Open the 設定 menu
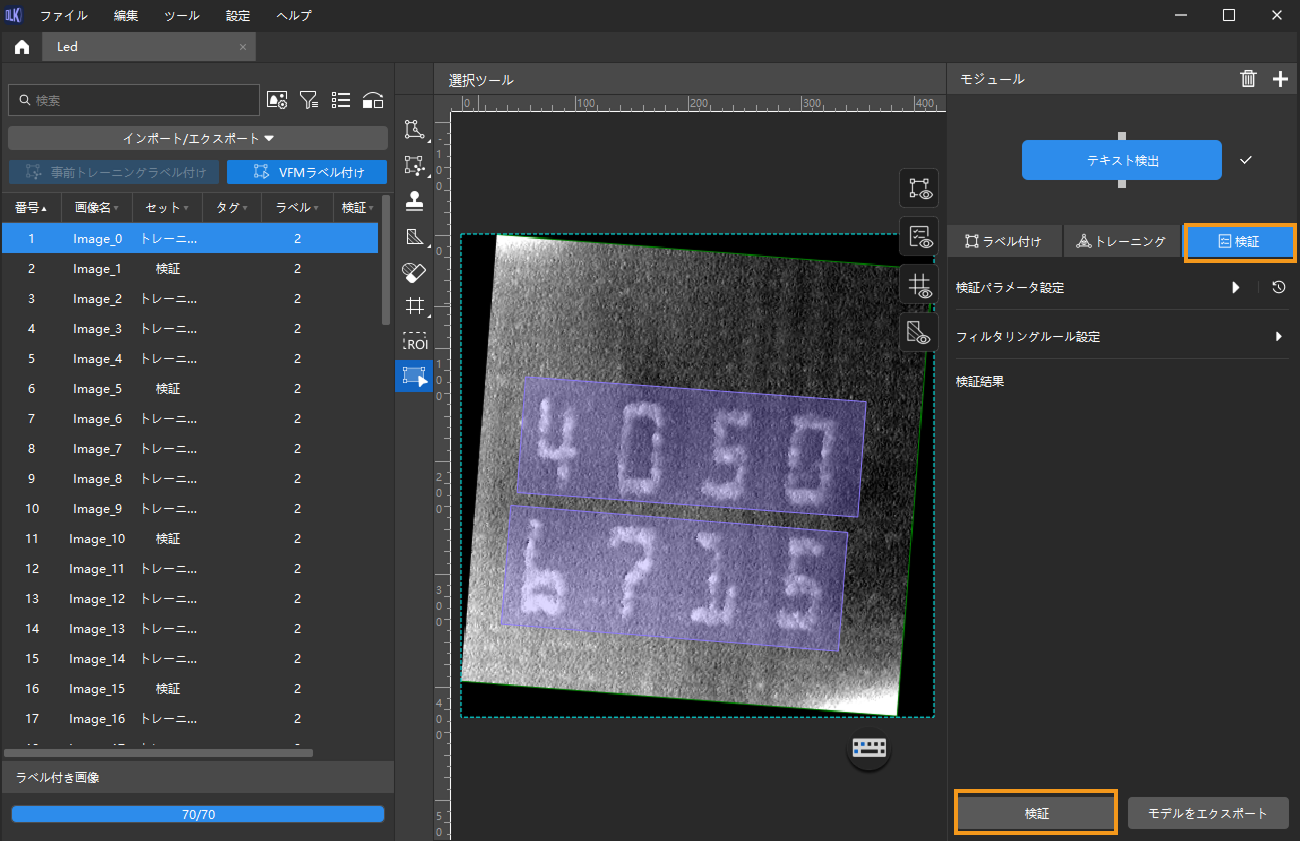Viewport: 1300px width, 841px height. pyautogui.click(x=238, y=15)
